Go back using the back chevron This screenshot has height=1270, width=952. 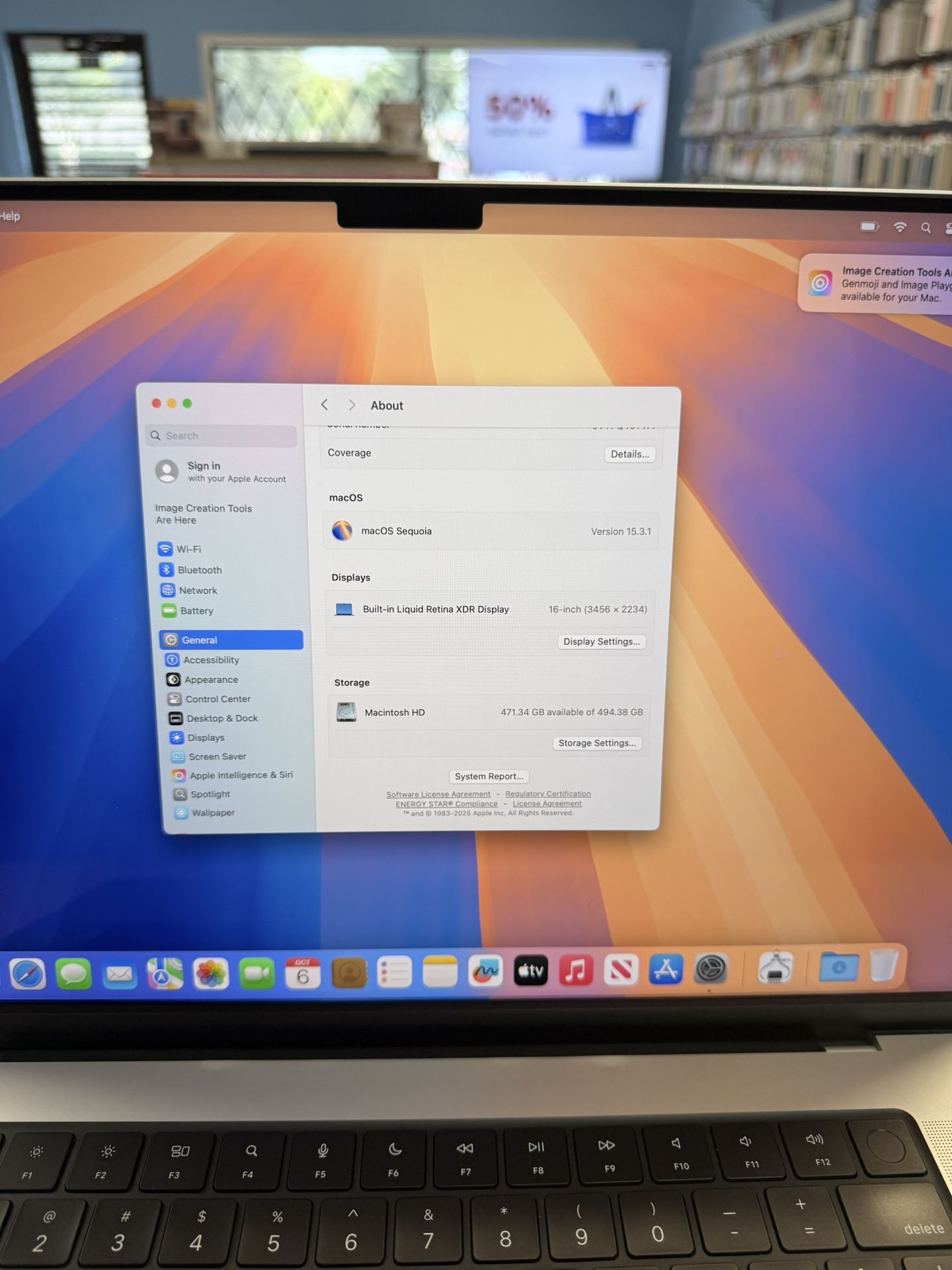[325, 405]
